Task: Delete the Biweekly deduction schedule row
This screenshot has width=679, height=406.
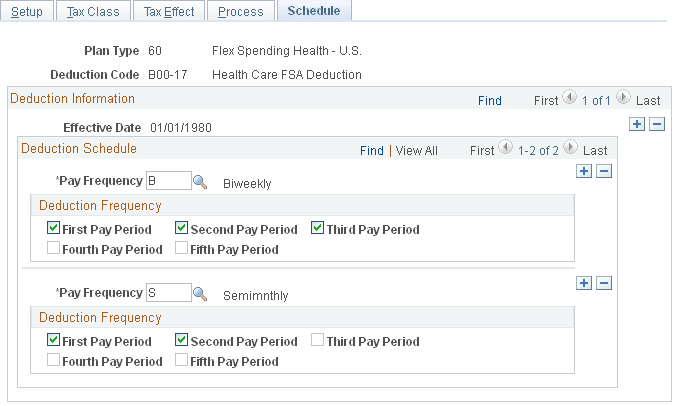Action: [603, 172]
